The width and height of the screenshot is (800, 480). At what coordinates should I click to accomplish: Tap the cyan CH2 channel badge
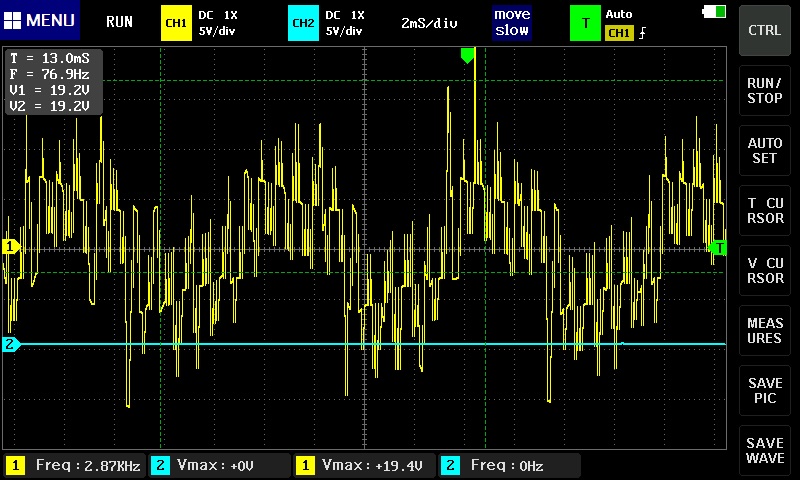302,22
